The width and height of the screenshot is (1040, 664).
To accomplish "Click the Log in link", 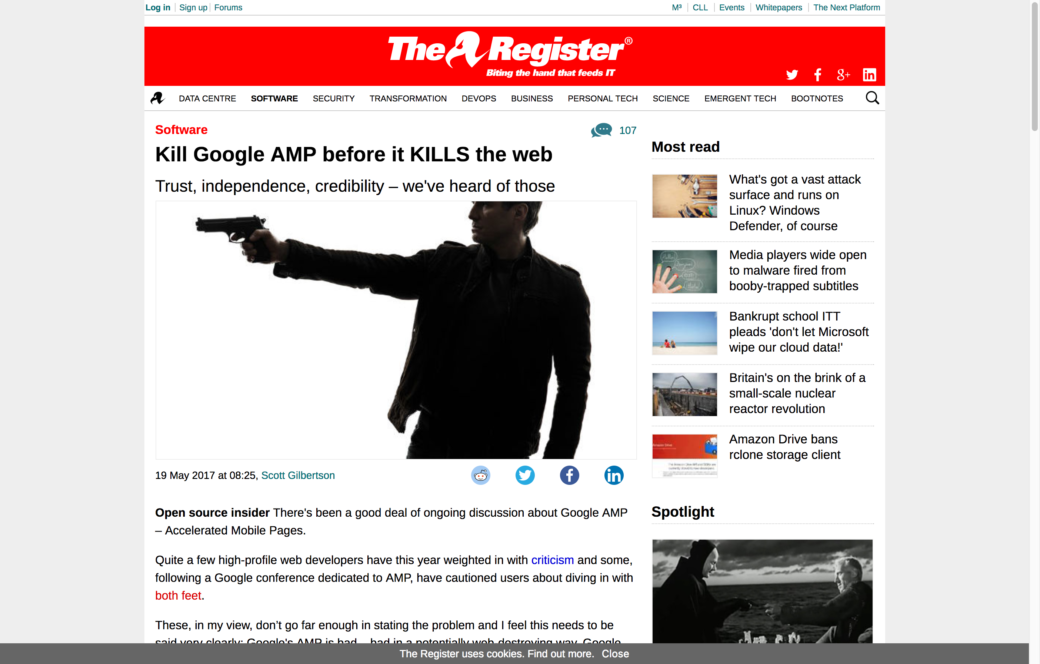I will 158,7.
